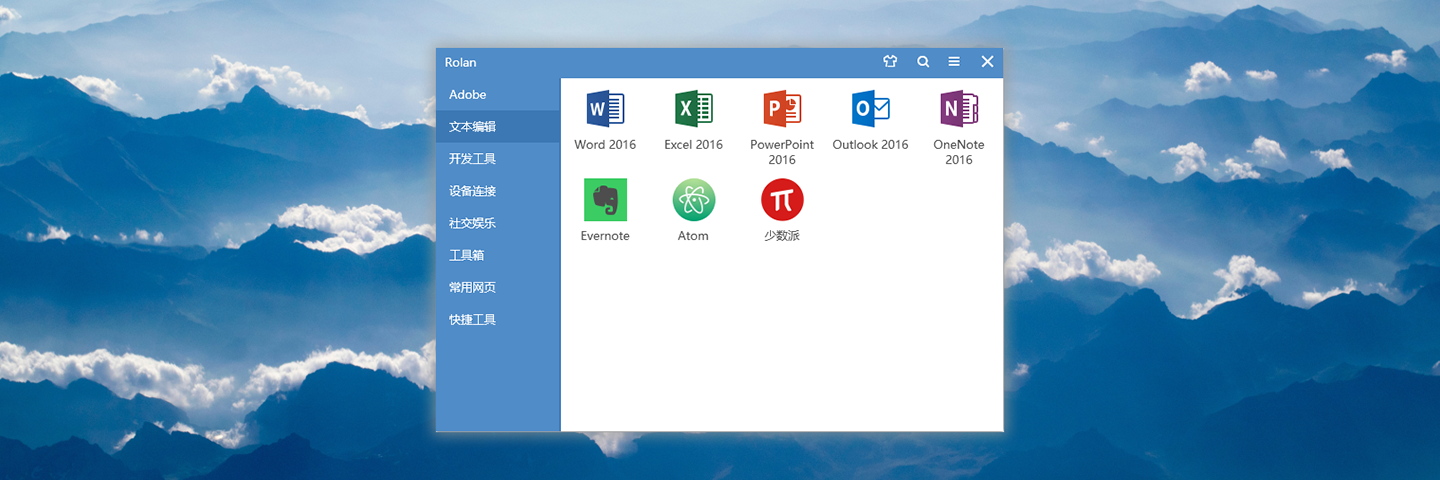Launch Word 2016 from the launcher

pos(605,108)
